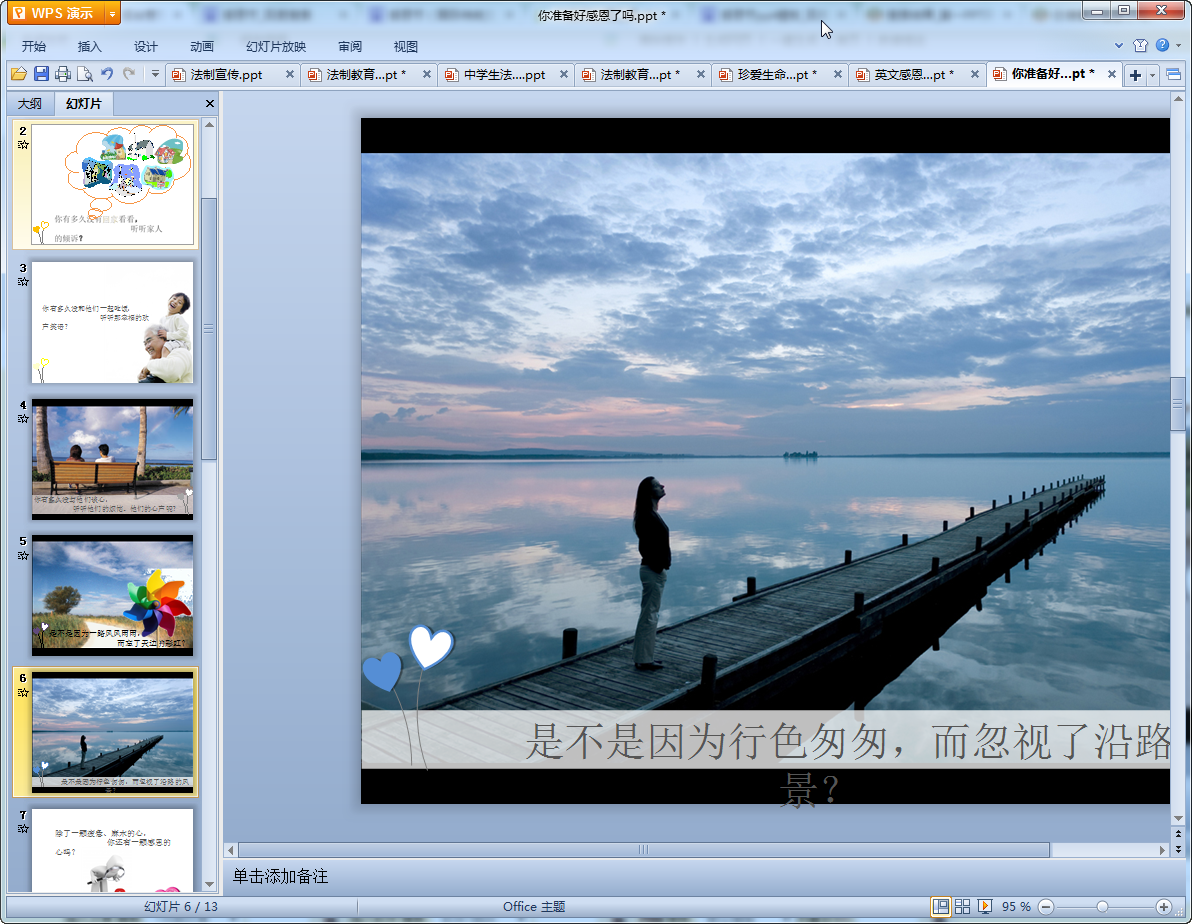Save the presentation with the floppy disk icon
This screenshot has height=924, width=1192.
41,74
